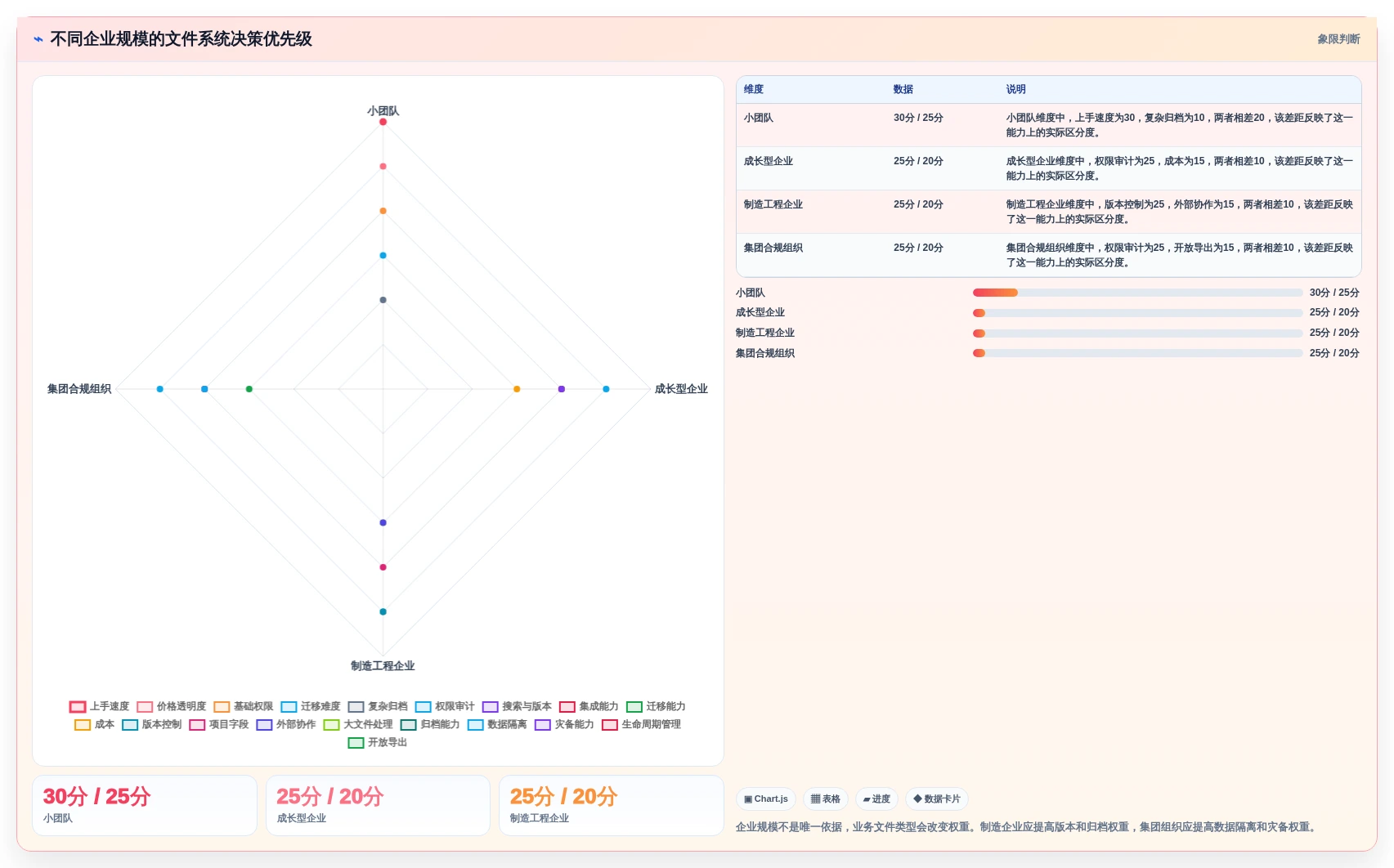Open the 制造工程企业 25分 / 20分 stat card
The width and height of the screenshot is (1394, 868).
point(612,805)
